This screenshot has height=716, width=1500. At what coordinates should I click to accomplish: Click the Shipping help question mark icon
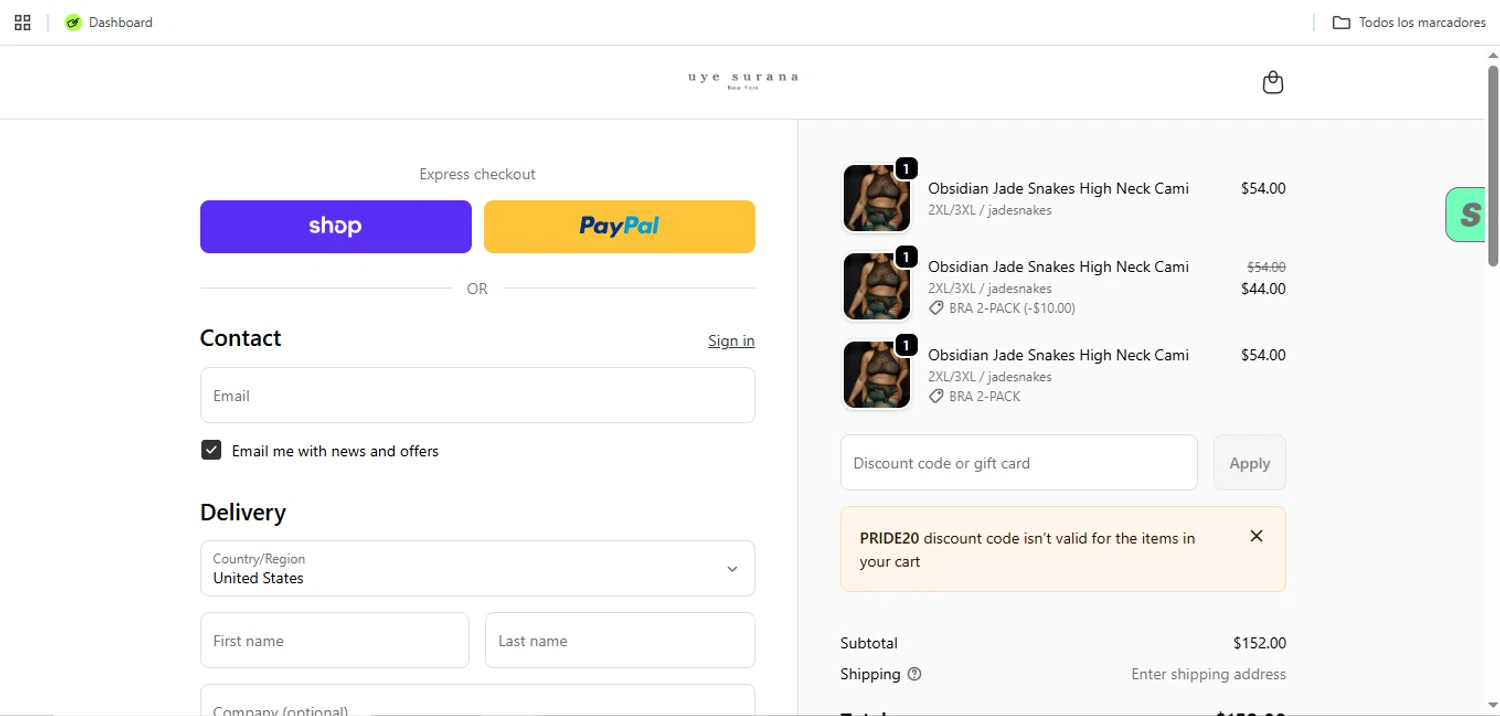coord(914,674)
